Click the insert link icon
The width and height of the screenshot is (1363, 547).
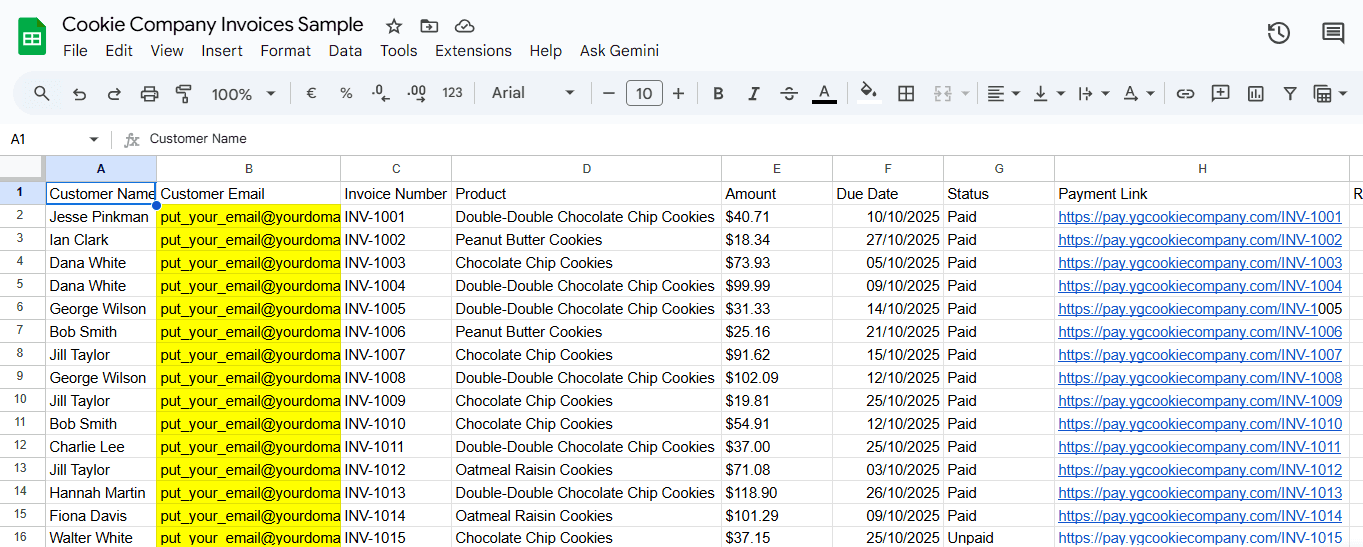1185,94
